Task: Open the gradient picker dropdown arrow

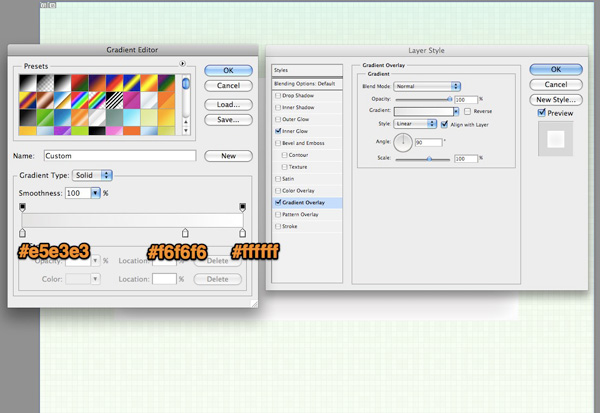Action: (456, 111)
